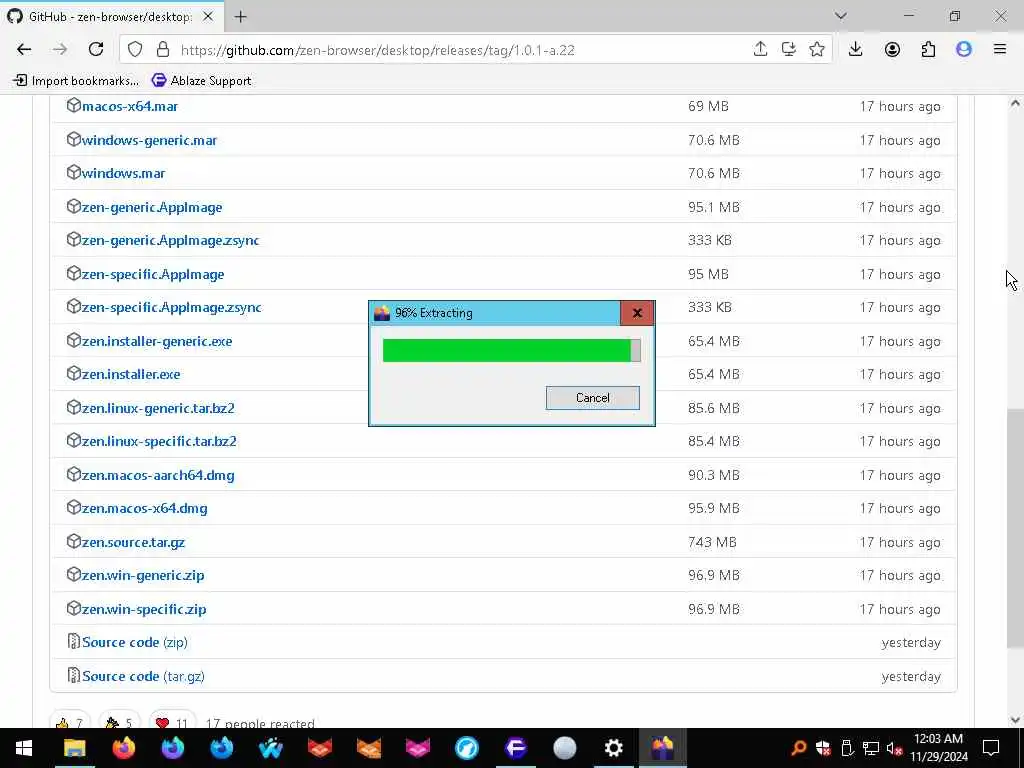
Task: Open the muted volume tray icon
Action: 895,748
